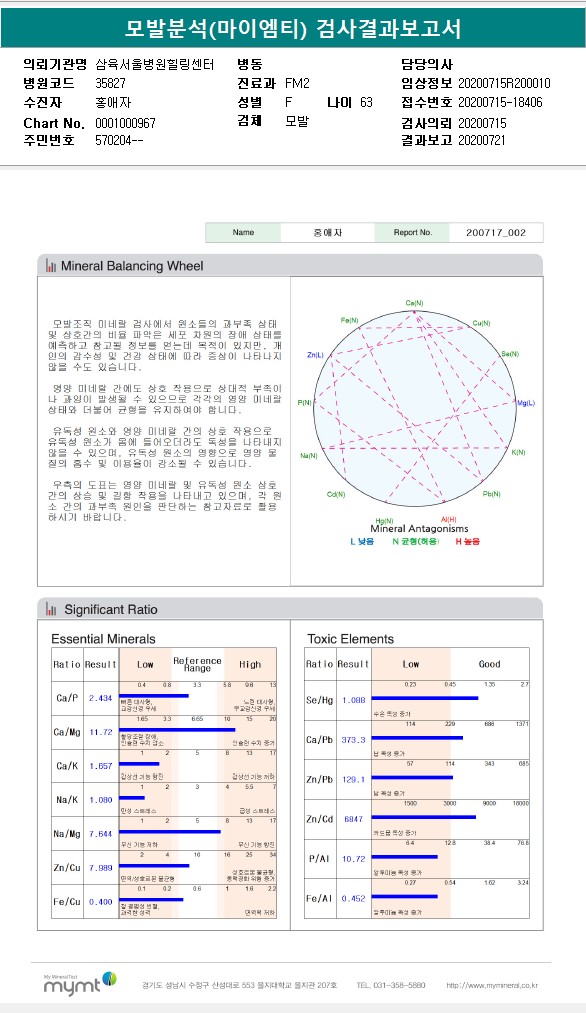Select the resident number 570204--

pyautogui.click(x=119, y=140)
